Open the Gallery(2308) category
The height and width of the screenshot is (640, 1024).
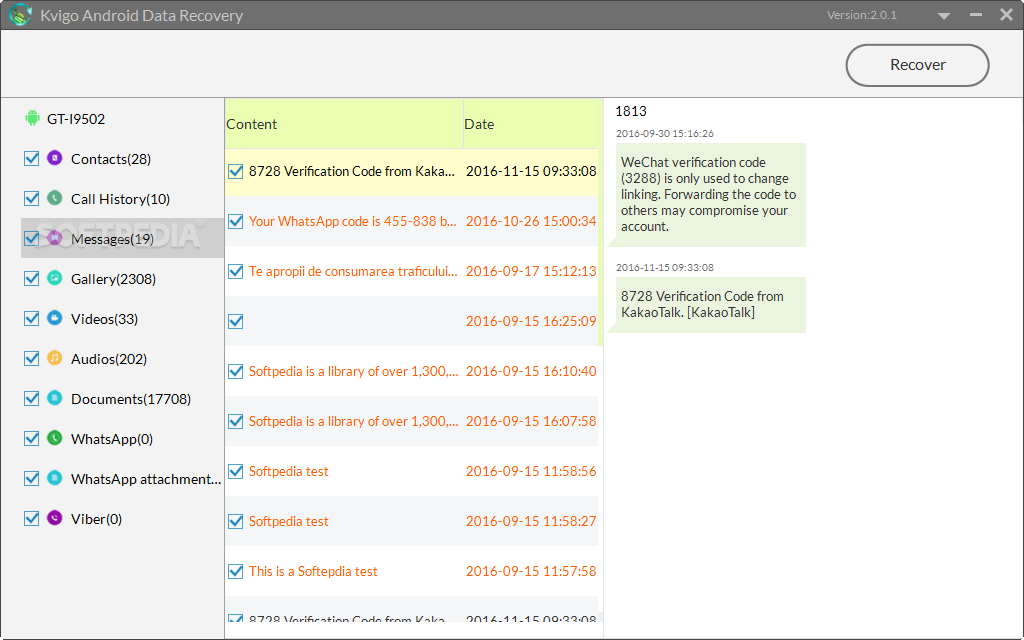click(113, 279)
